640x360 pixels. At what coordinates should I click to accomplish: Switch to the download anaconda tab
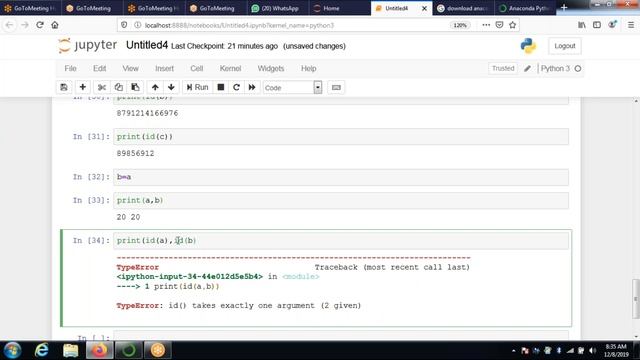[462, 8]
